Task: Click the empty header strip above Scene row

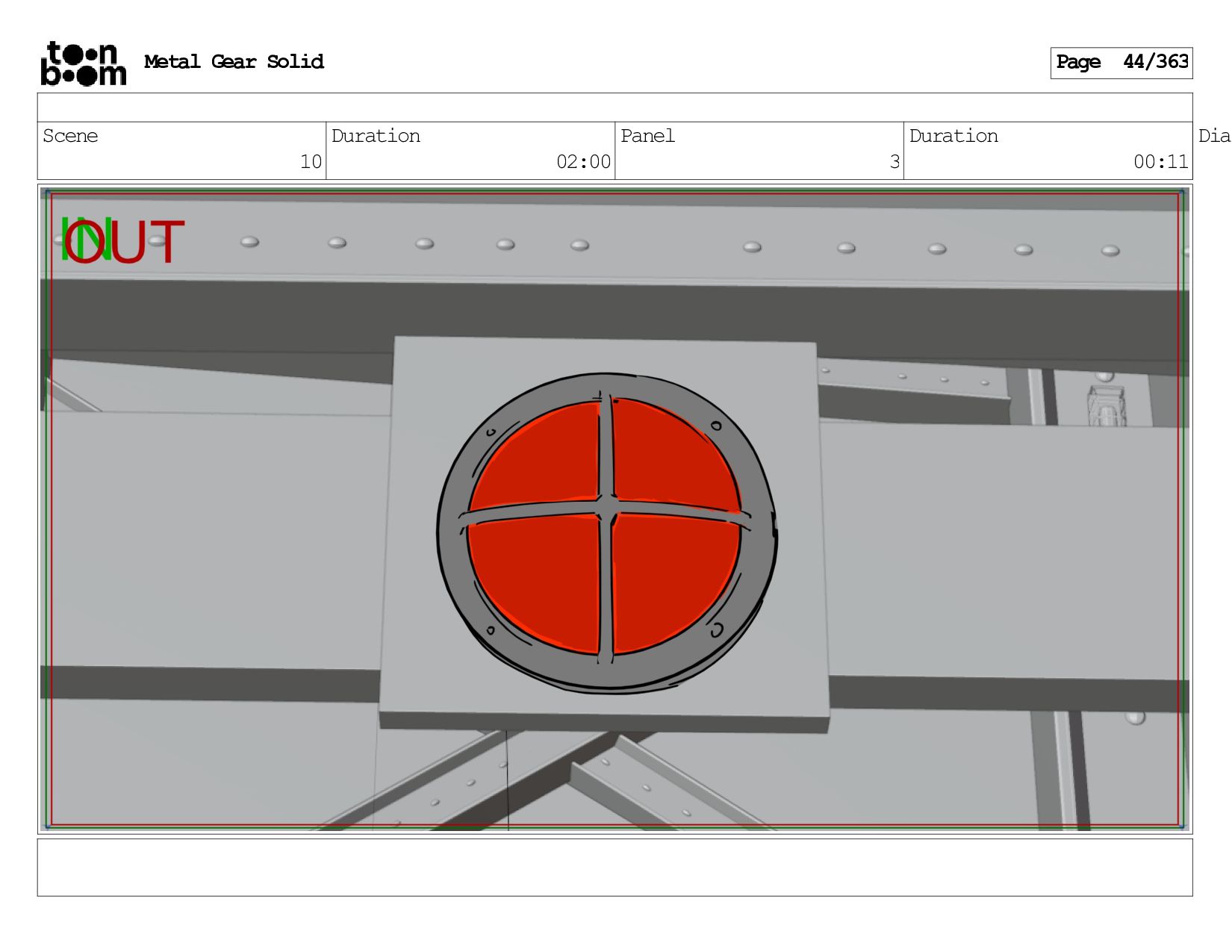Action: click(615, 108)
